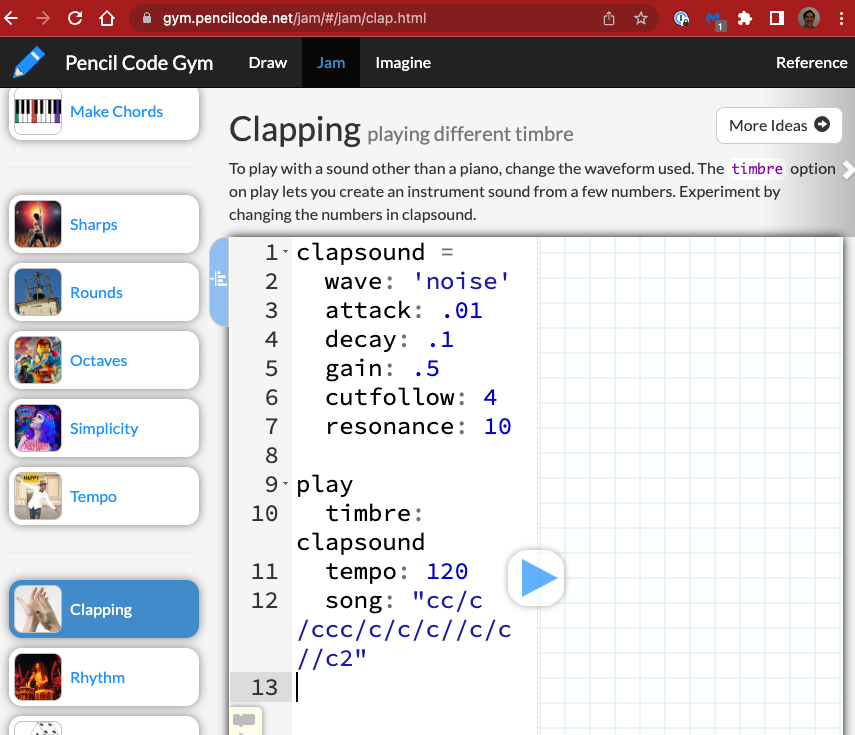Image resolution: width=855 pixels, height=735 pixels.
Task: Click the More Ideas button
Action: point(778,125)
